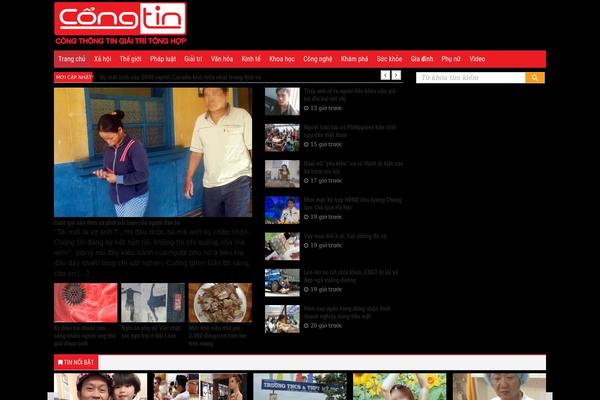Open the Video section

click(x=477, y=59)
